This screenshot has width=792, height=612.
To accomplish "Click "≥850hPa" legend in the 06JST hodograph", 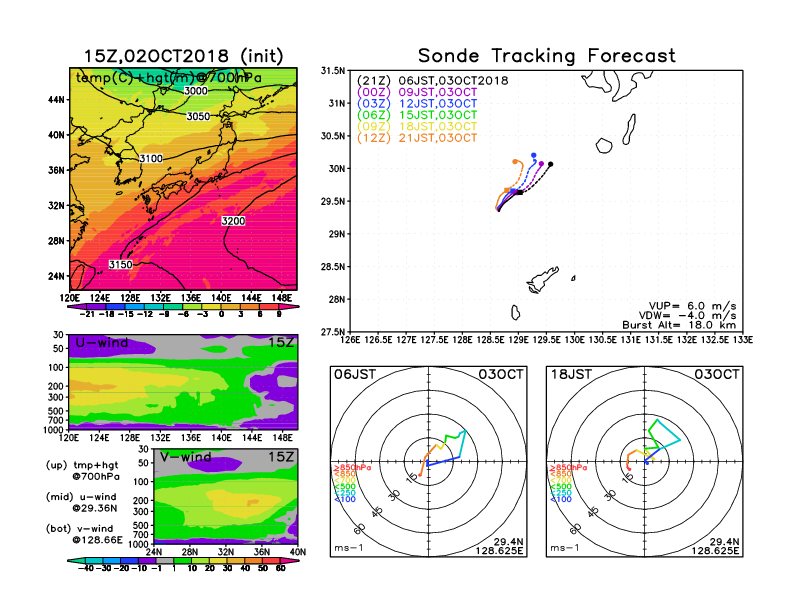I will coord(353,468).
